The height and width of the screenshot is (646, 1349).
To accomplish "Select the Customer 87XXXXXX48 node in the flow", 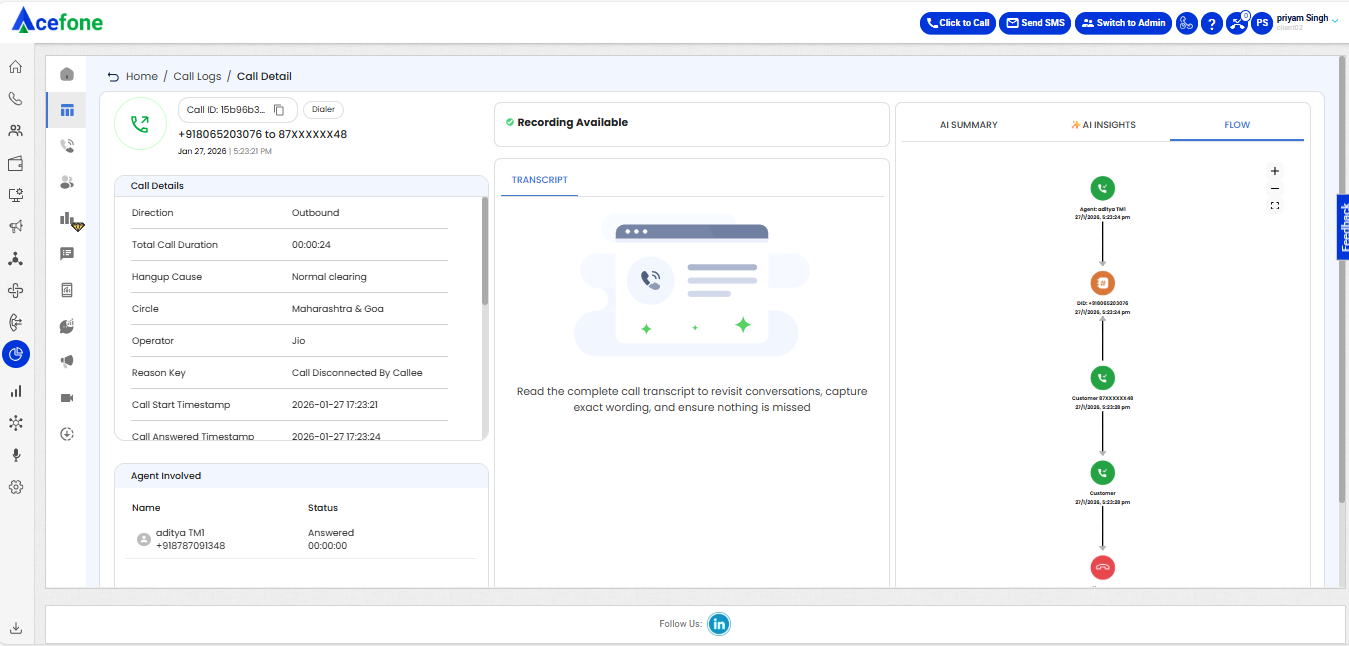I will click(1102, 378).
